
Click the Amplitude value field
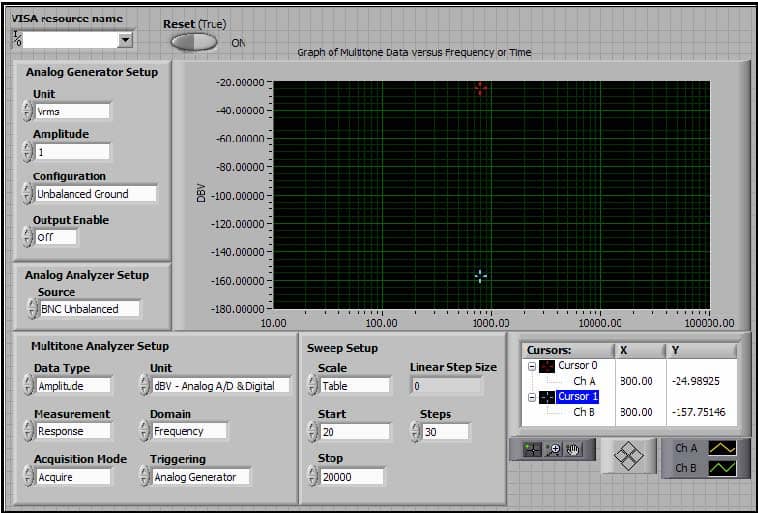pyautogui.click(x=72, y=152)
